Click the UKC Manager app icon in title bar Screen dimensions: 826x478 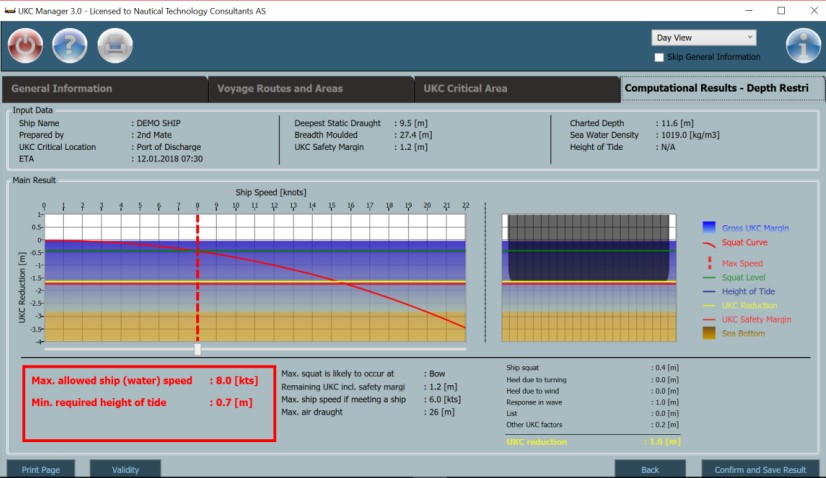pos(9,11)
